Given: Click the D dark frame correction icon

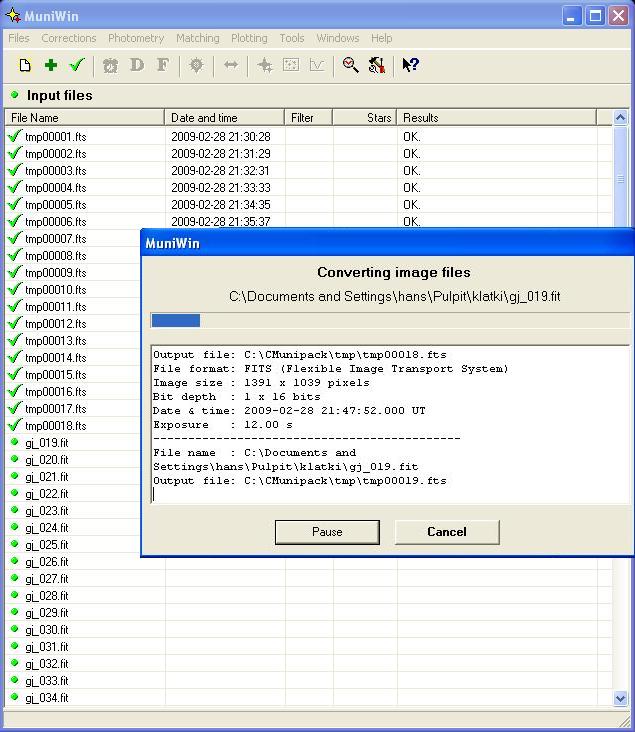Looking at the screenshot, I should pyautogui.click(x=137, y=65).
